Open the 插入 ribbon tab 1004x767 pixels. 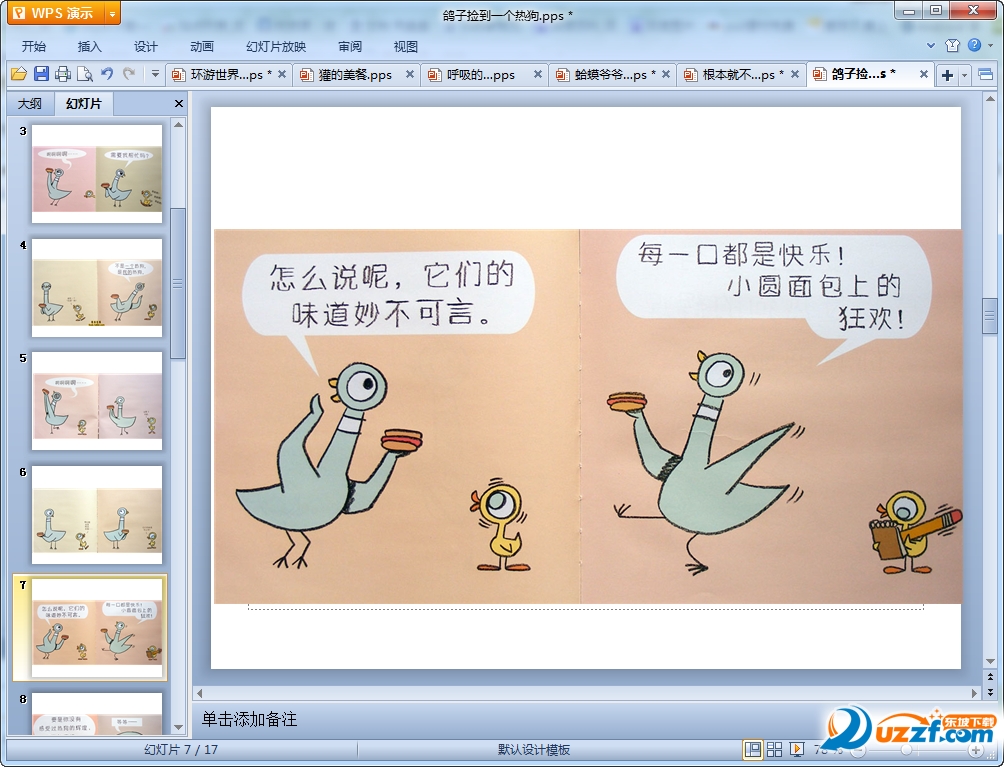tap(90, 47)
